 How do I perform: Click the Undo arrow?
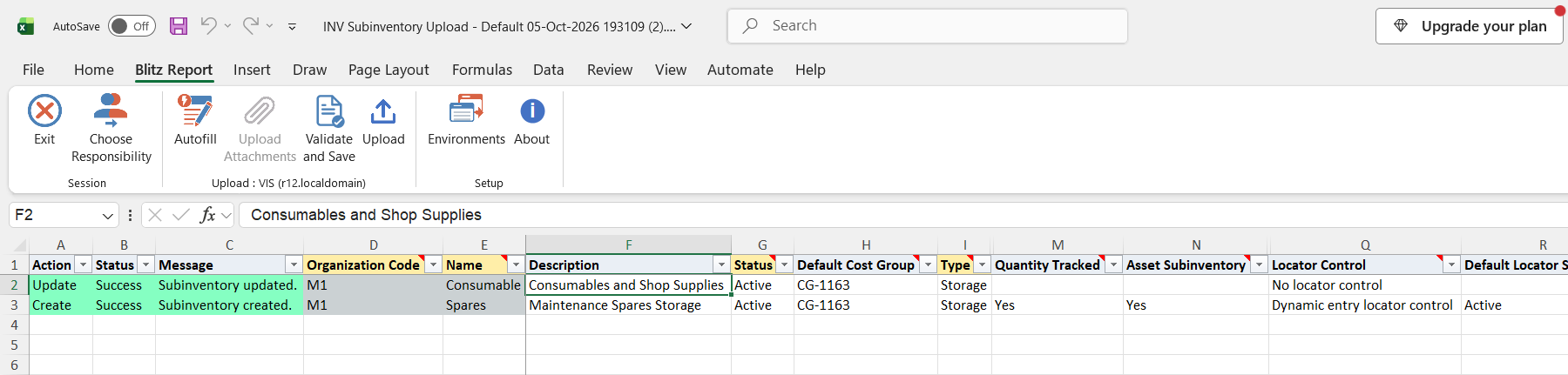(x=208, y=26)
